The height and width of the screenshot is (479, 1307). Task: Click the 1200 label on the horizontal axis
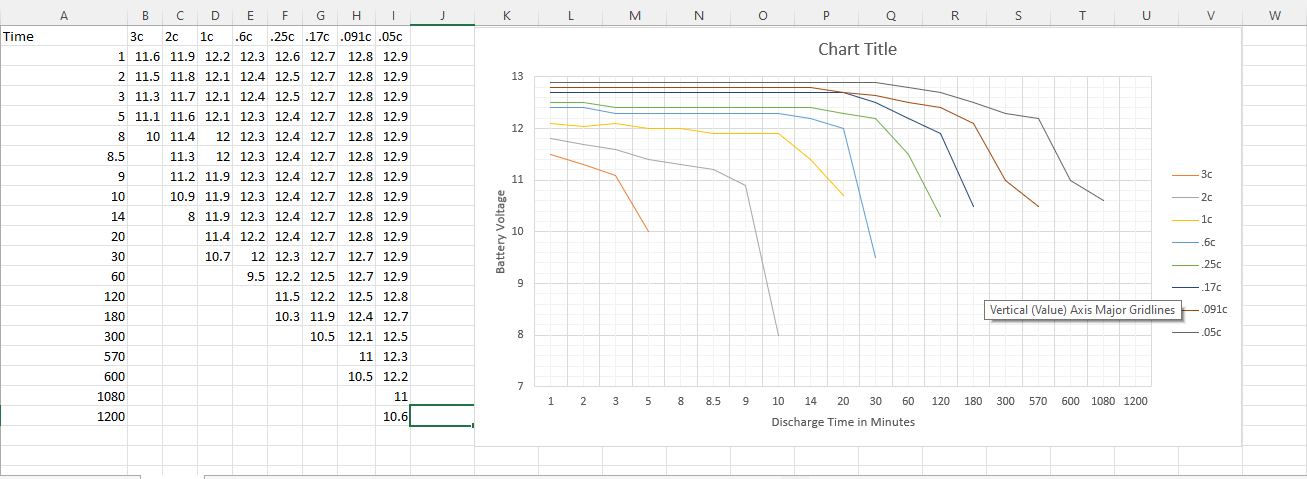1135,401
